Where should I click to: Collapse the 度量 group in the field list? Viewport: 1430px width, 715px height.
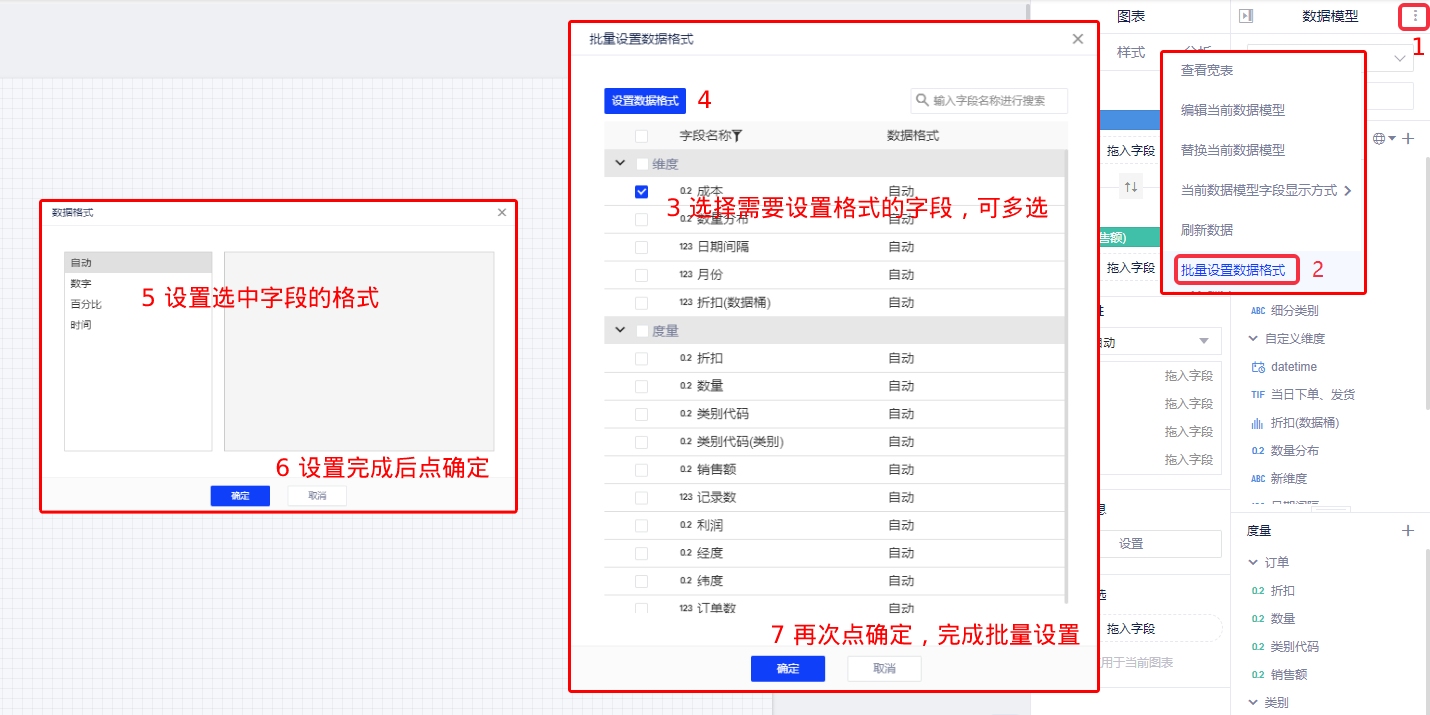[620, 331]
